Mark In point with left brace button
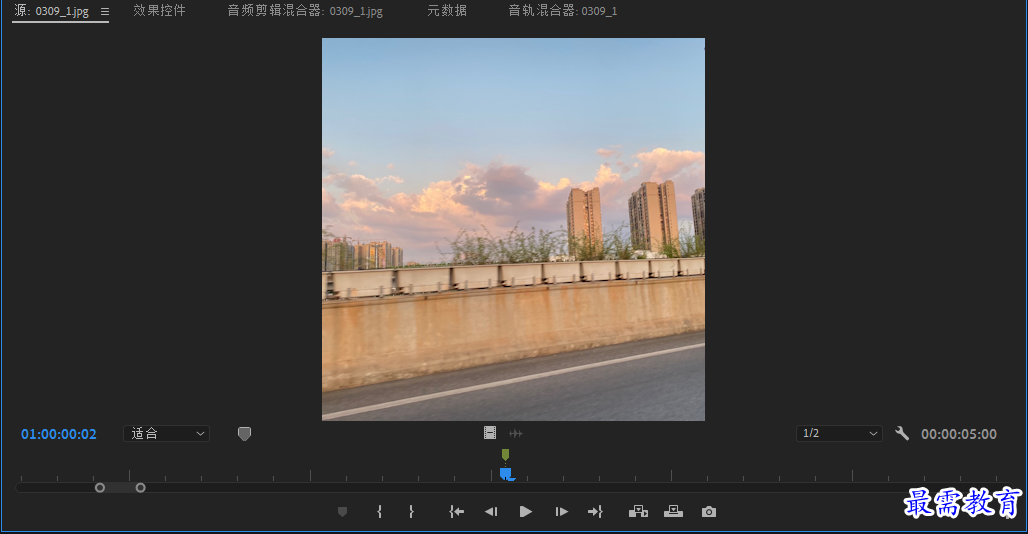The height and width of the screenshot is (534, 1028). pos(380,512)
